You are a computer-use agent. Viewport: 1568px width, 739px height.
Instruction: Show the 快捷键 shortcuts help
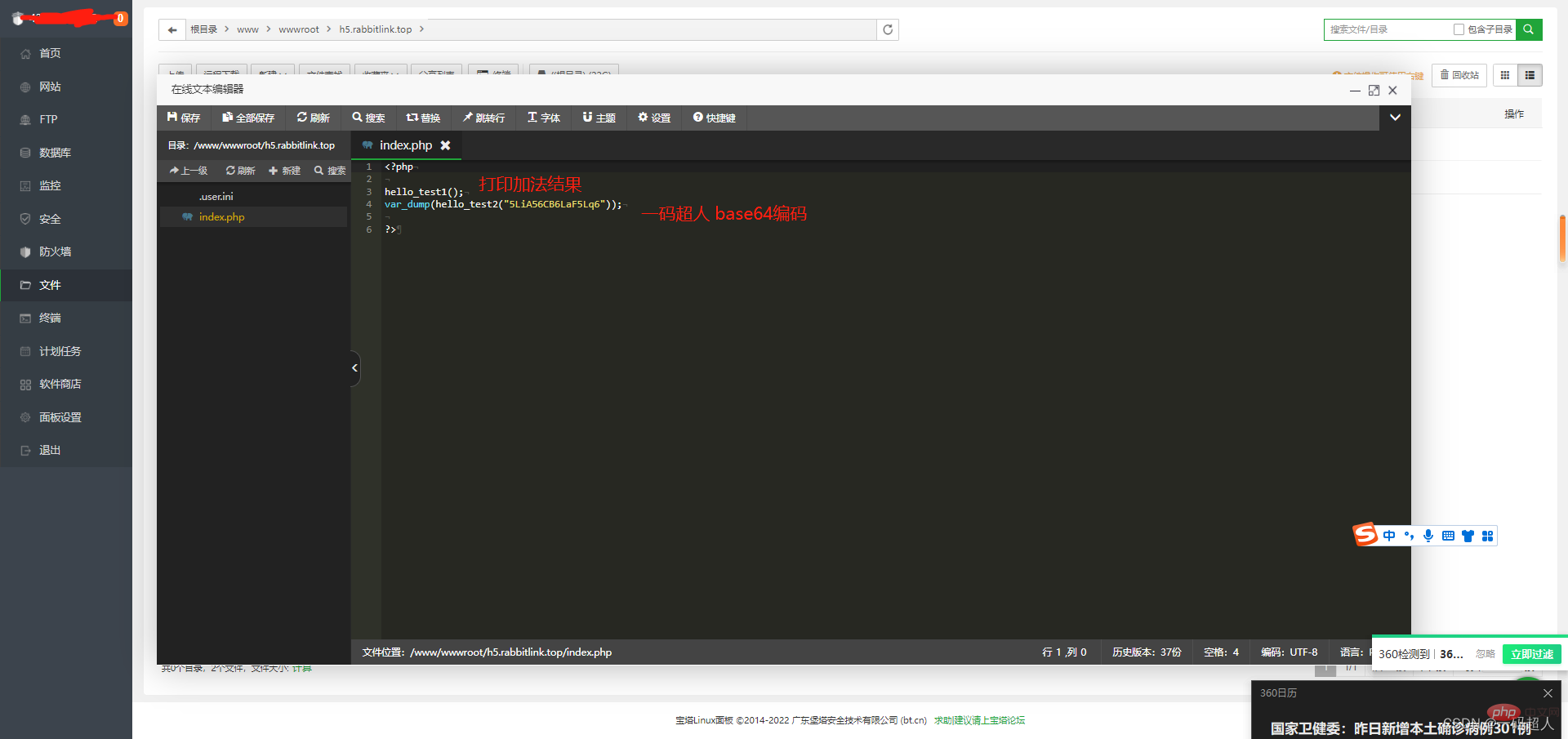715,118
